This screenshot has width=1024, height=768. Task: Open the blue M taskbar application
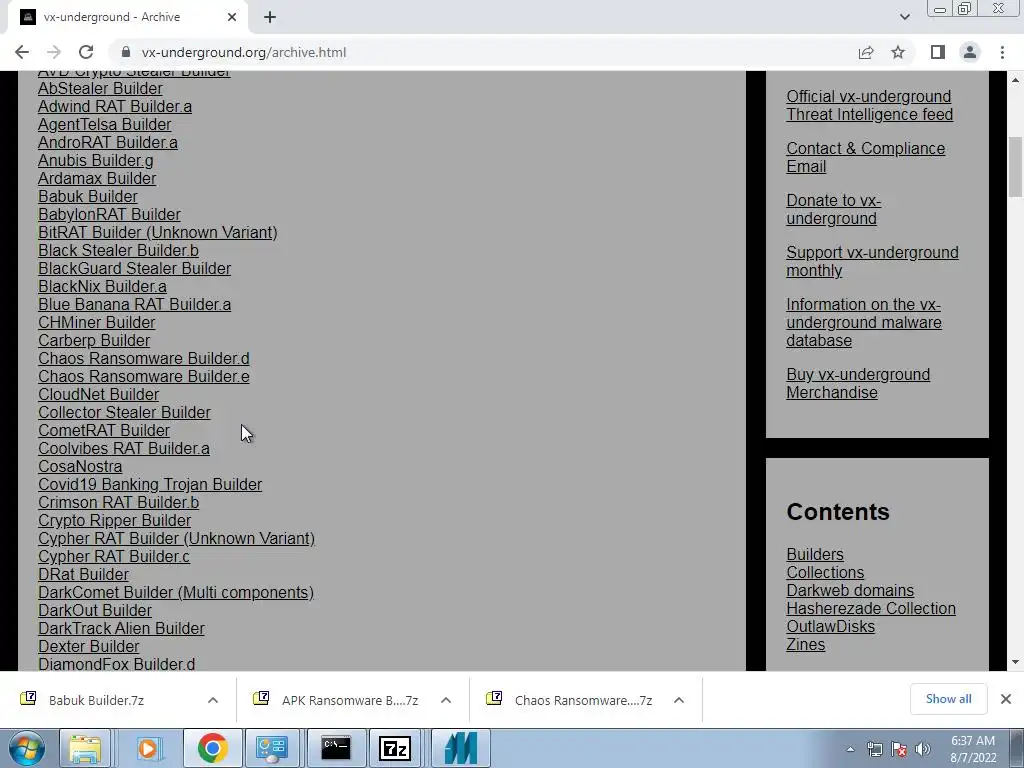[x=460, y=748]
